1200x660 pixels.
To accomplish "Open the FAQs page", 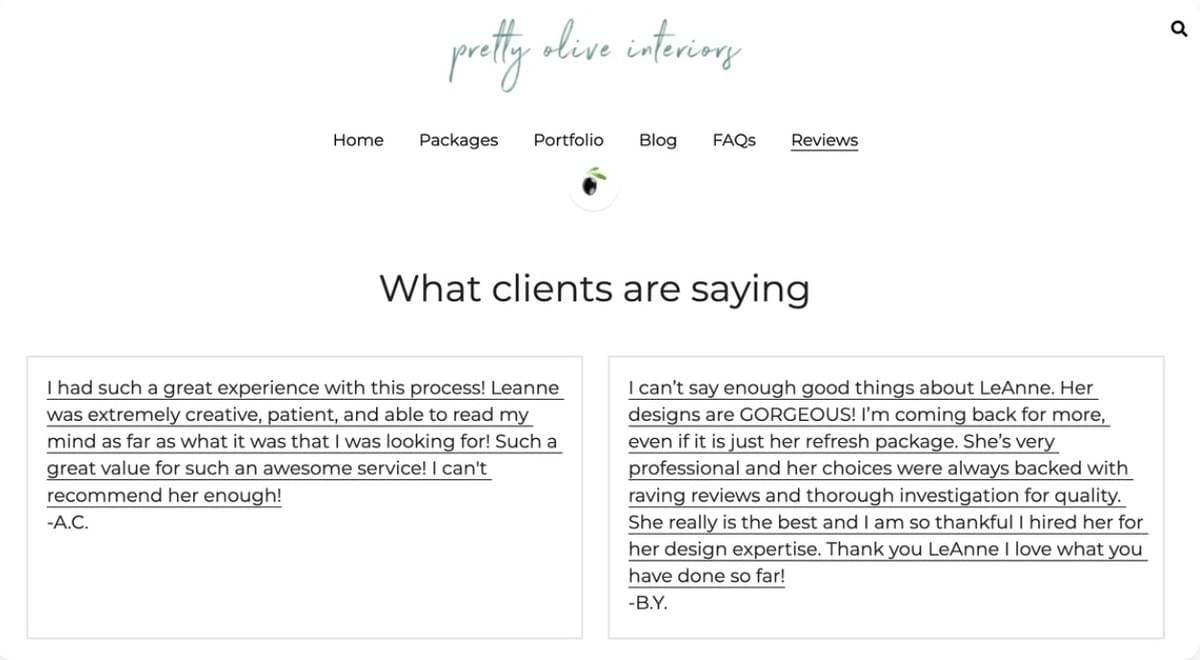I will point(734,140).
